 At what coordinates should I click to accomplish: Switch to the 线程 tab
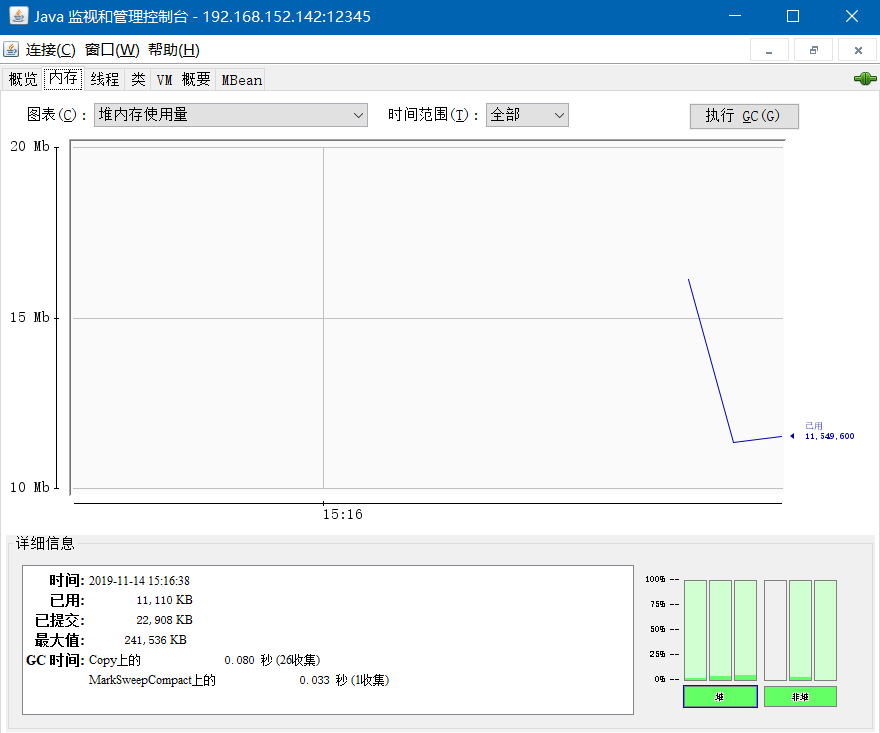tap(104, 79)
